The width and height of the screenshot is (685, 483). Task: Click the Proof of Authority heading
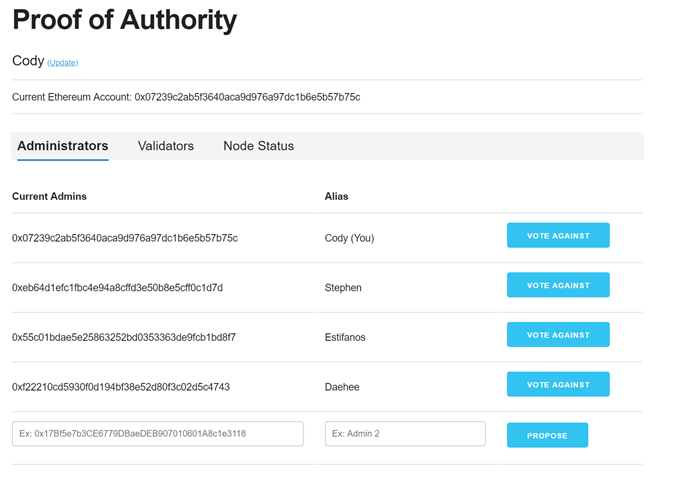coord(125,20)
